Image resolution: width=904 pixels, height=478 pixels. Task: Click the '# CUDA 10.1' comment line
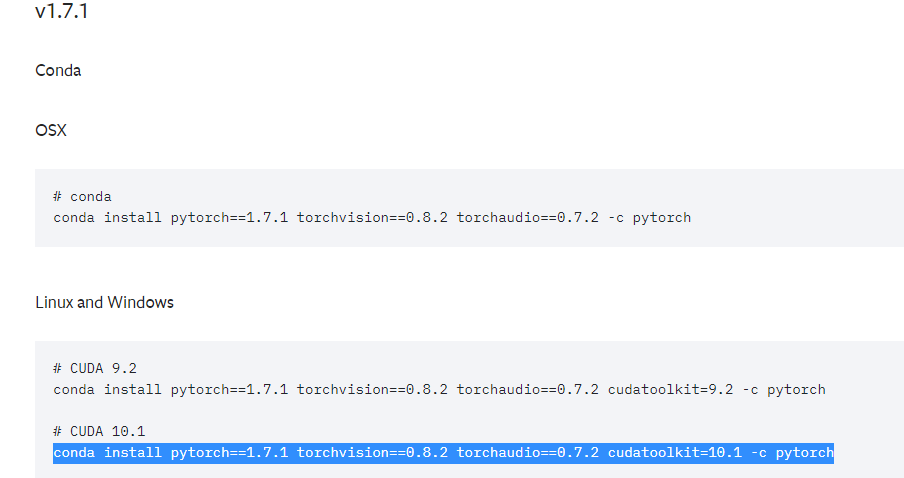99,431
